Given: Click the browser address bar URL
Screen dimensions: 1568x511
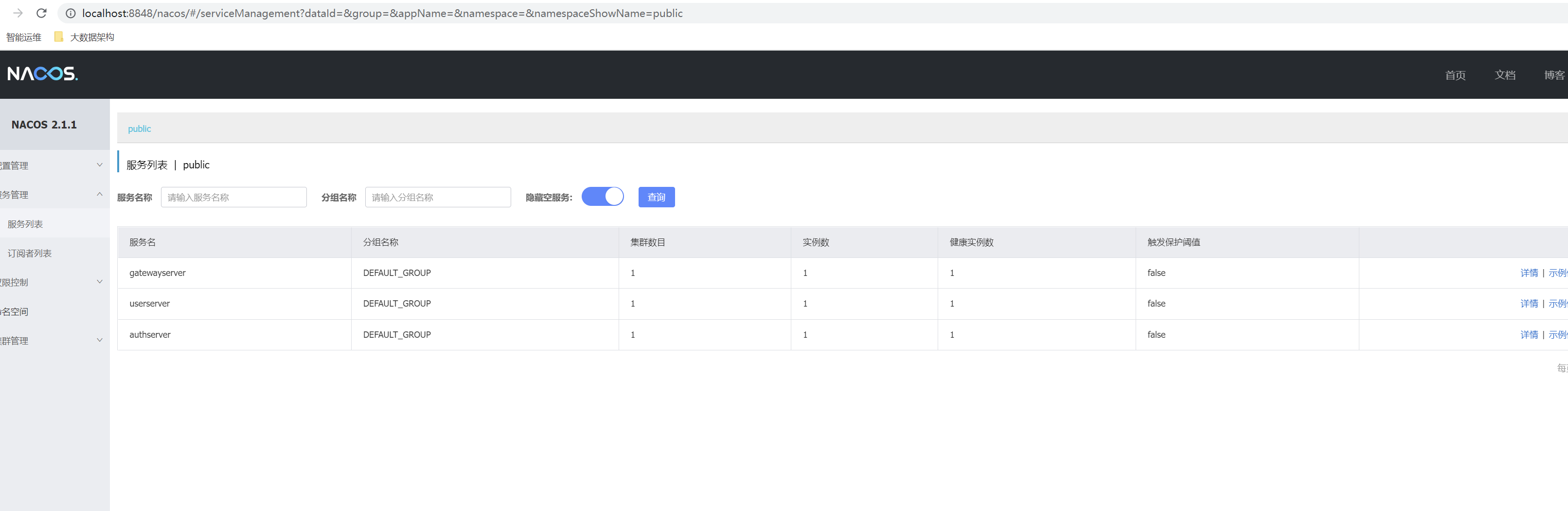Looking at the screenshot, I should point(382,14).
